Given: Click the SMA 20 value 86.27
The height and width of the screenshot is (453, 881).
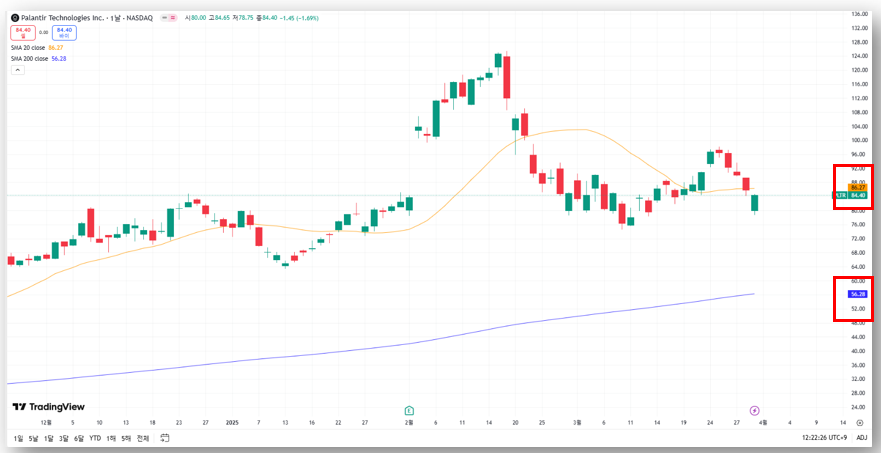Looking at the screenshot, I should (x=56, y=48).
